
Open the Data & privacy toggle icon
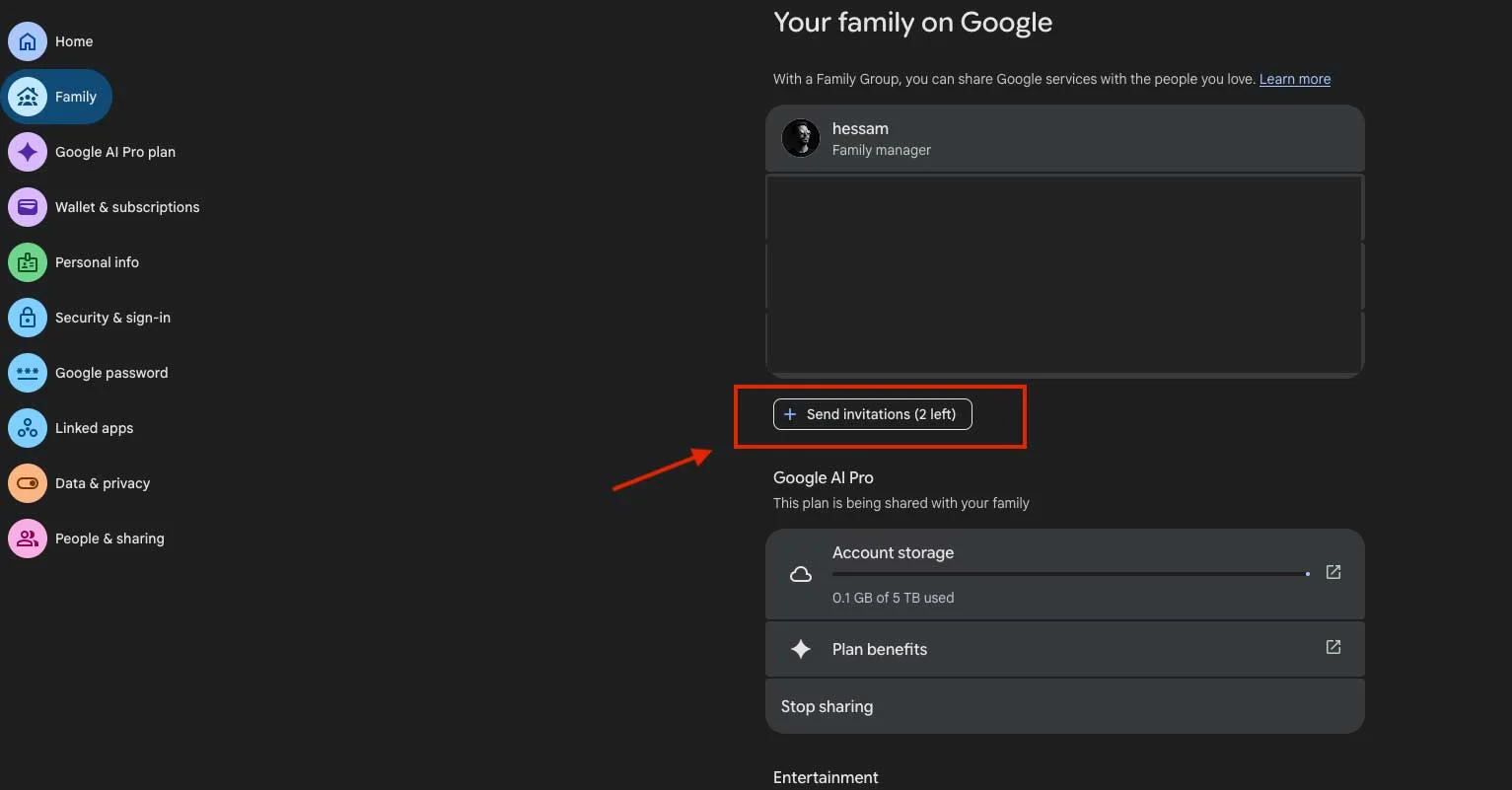point(28,483)
